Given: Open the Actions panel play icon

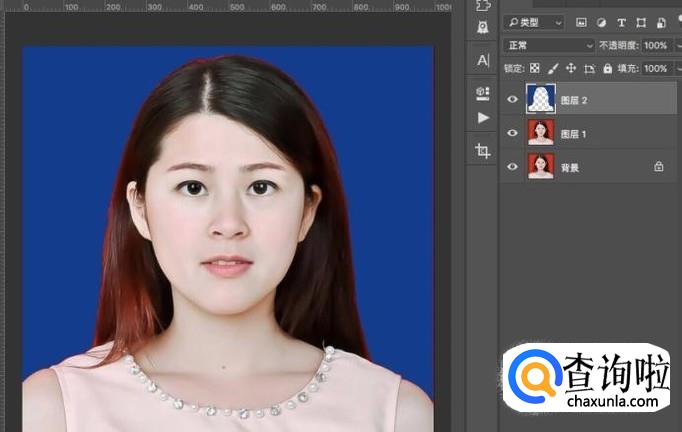Looking at the screenshot, I should pyautogui.click(x=483, y=117).
